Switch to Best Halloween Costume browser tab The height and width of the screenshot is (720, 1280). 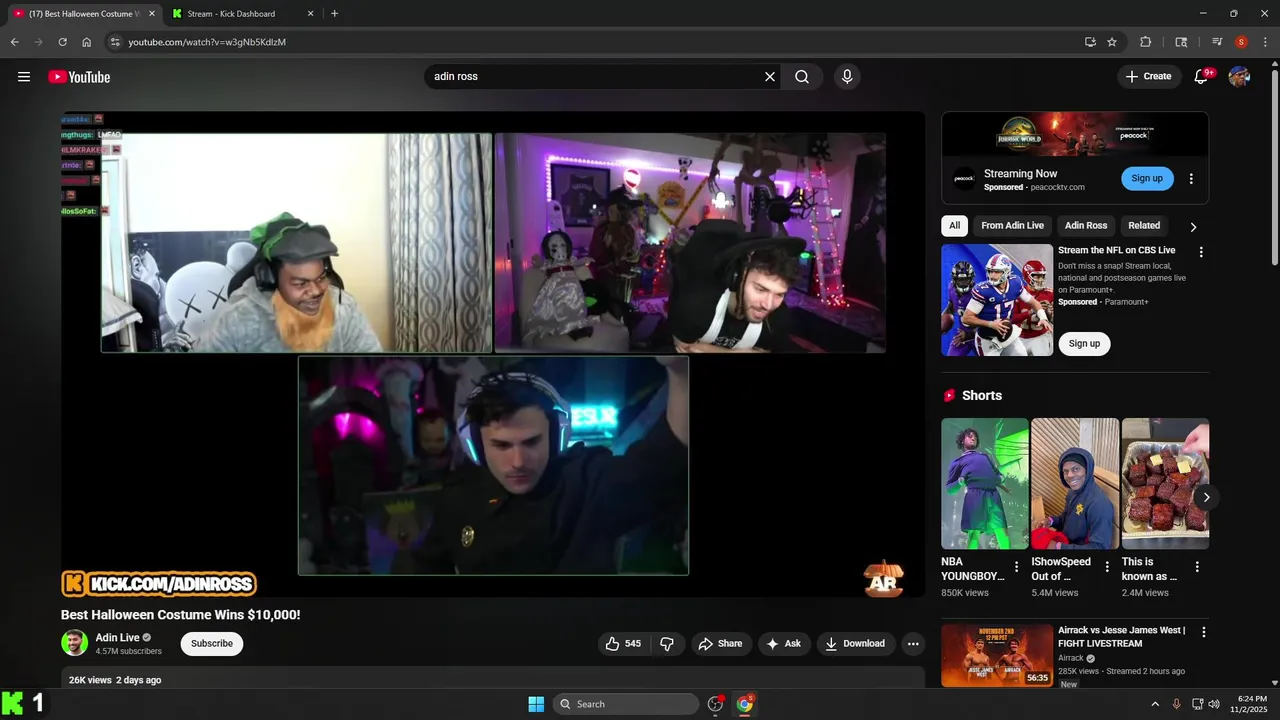pos(82,14)
